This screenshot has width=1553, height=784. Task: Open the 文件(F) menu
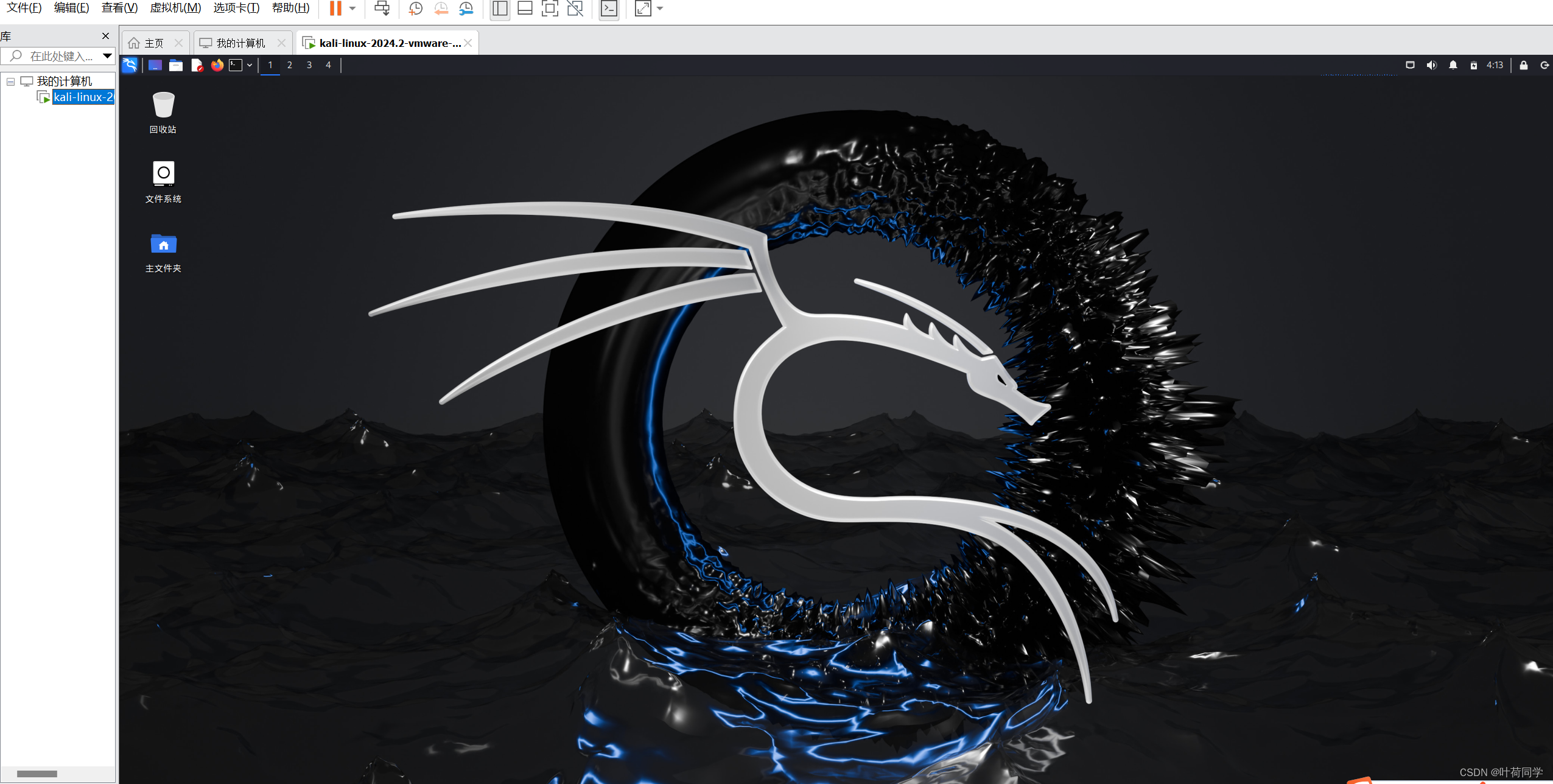(24, 8)
